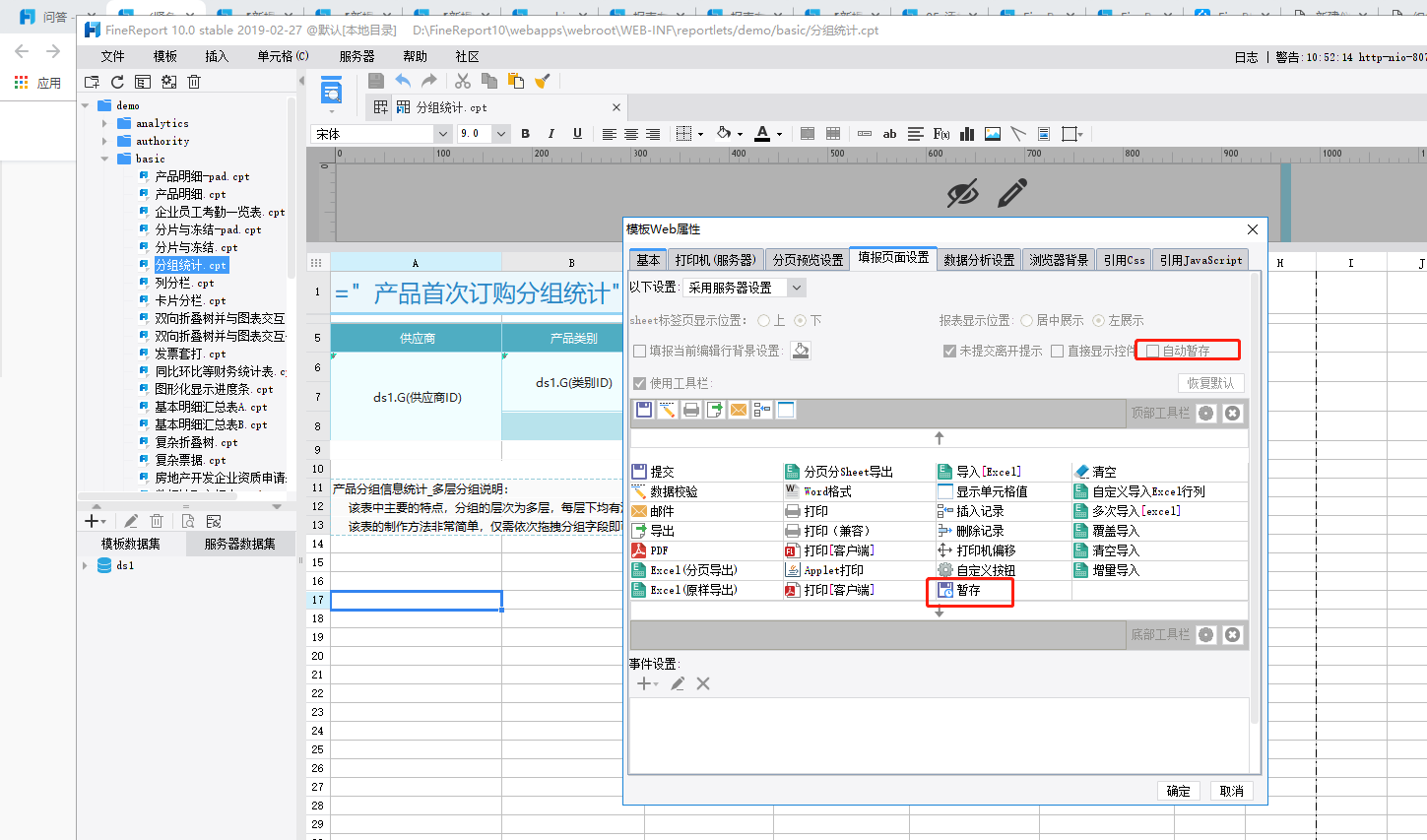Open the 模板 menu
1427x840 pixels.
tap(165, 56)
